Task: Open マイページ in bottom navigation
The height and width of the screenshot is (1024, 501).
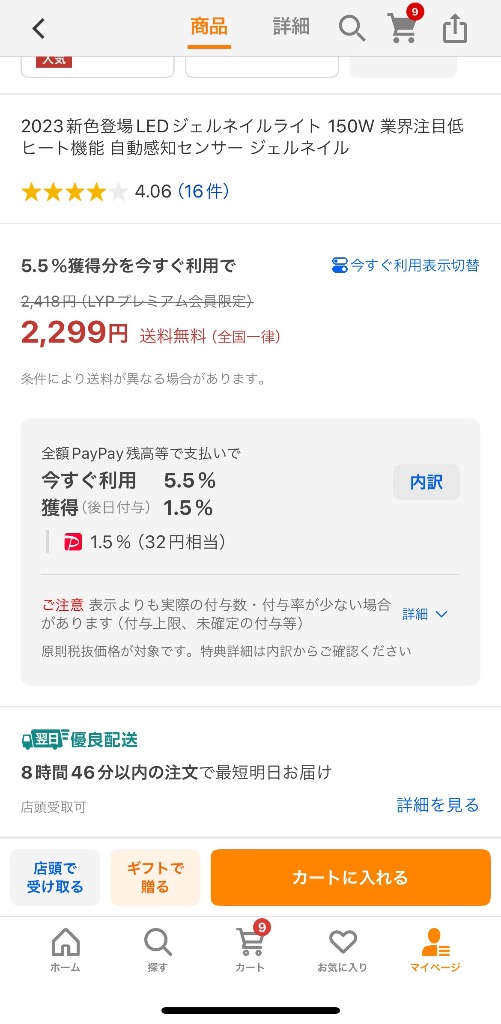Action: pyautogui.click(x=435, y=950)
